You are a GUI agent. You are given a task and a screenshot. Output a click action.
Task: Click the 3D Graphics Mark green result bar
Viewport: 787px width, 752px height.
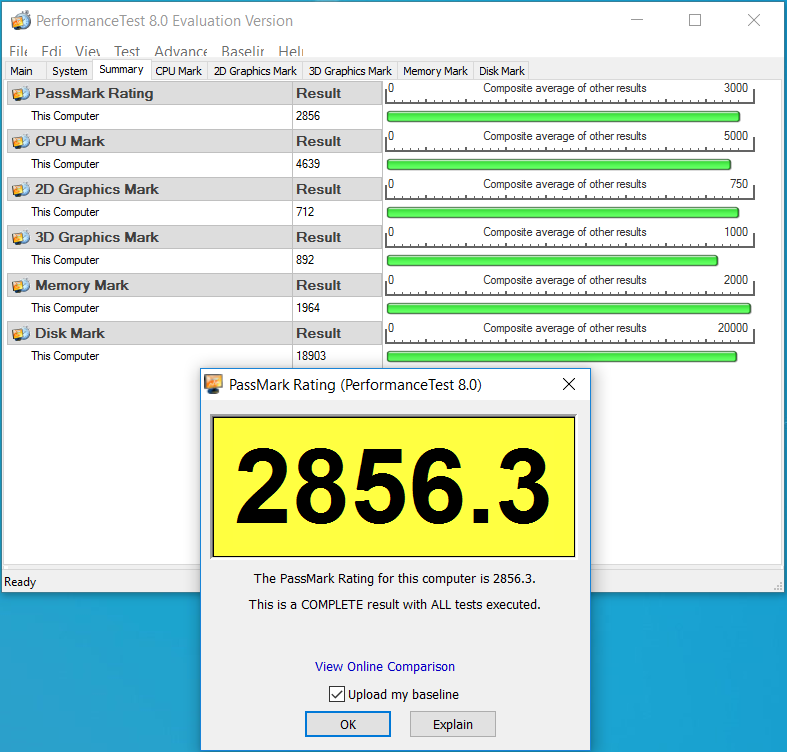tap(553, 261)
